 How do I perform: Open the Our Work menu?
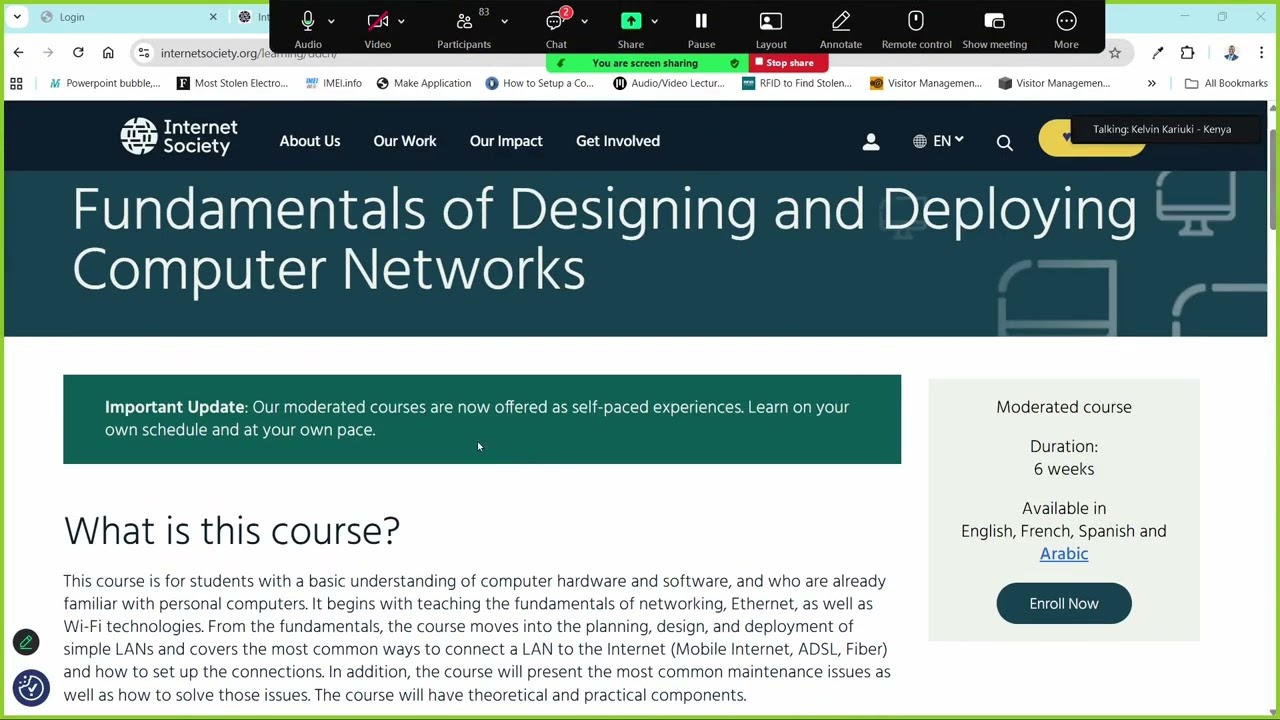tap(405, 141)
